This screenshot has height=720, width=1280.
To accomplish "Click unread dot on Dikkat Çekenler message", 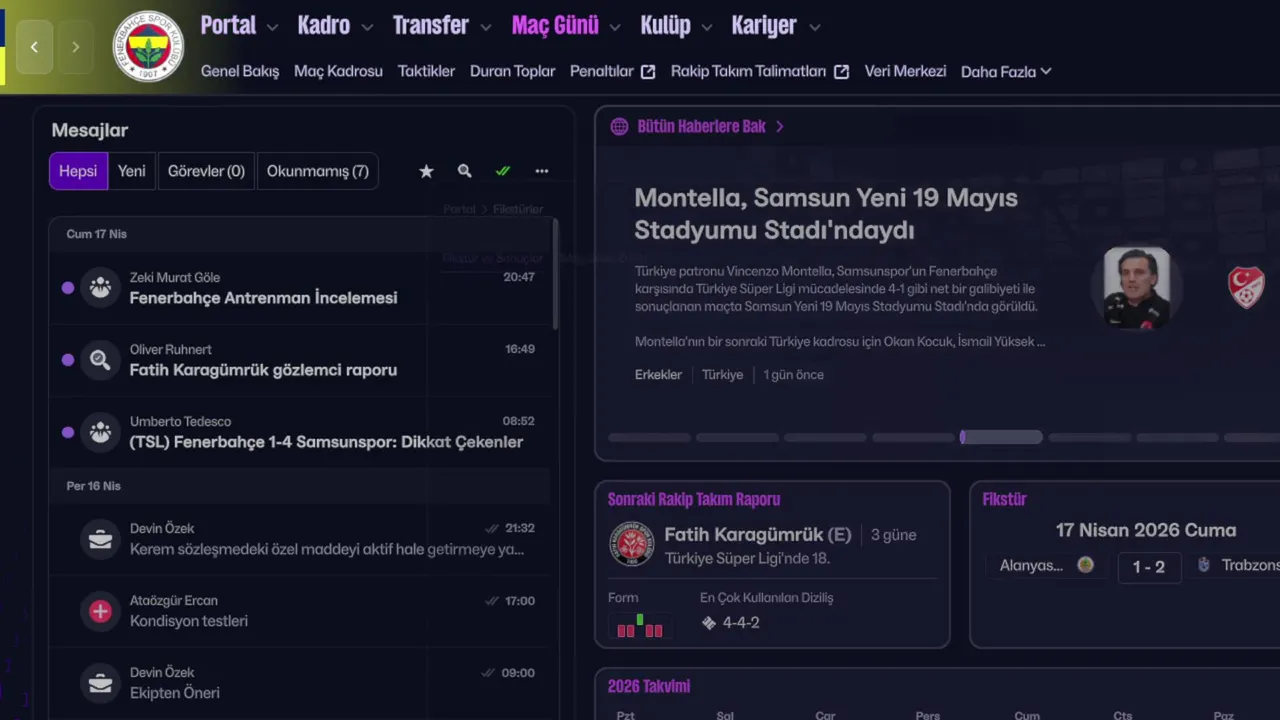I will tap(68, 432).
